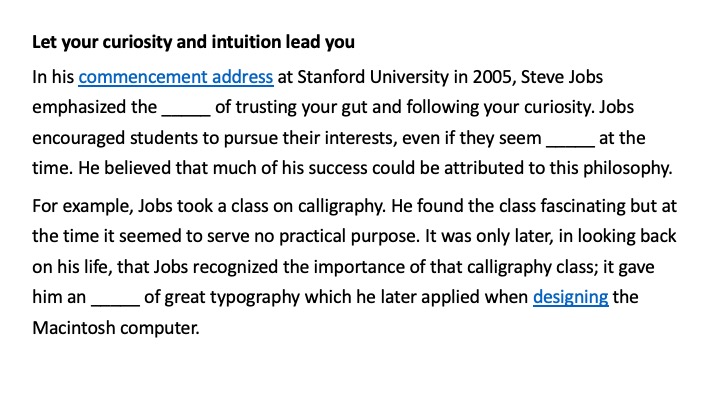The width and height of the screenshot is (720, 405).
Task: Click the phrase 'pursue their interests'
Action: click(285, 137)
